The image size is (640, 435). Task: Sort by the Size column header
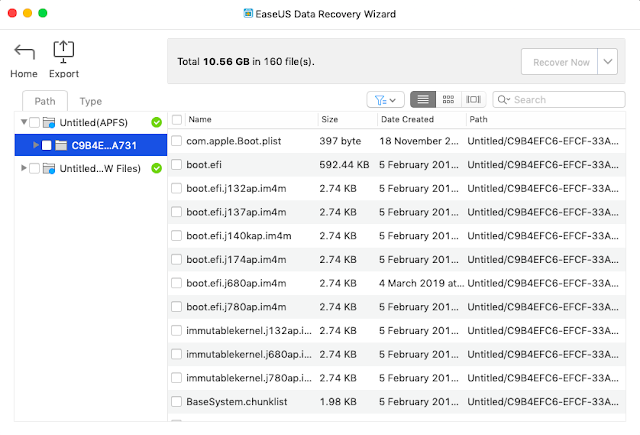329,120
